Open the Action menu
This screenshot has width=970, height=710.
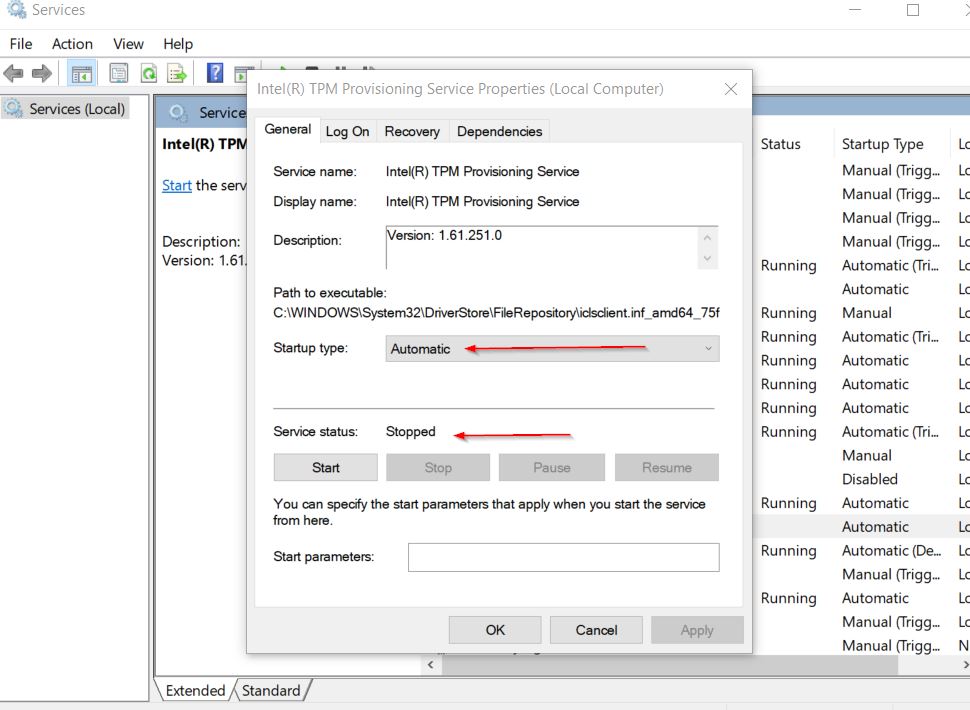(72, 44)
